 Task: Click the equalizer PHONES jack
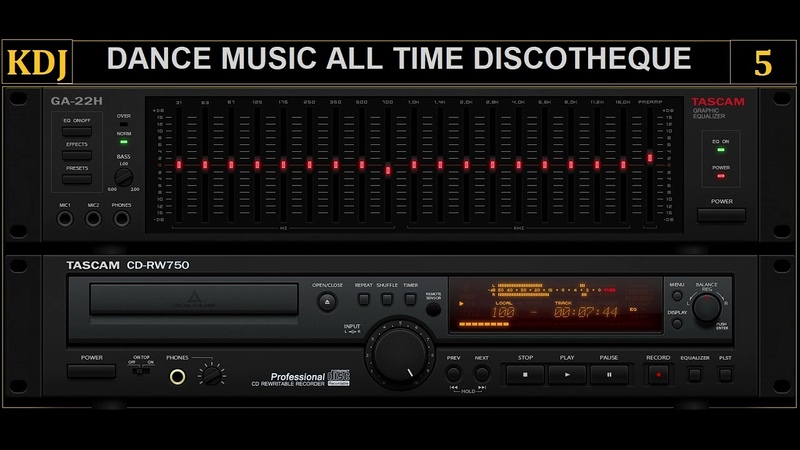coord(121,219)
